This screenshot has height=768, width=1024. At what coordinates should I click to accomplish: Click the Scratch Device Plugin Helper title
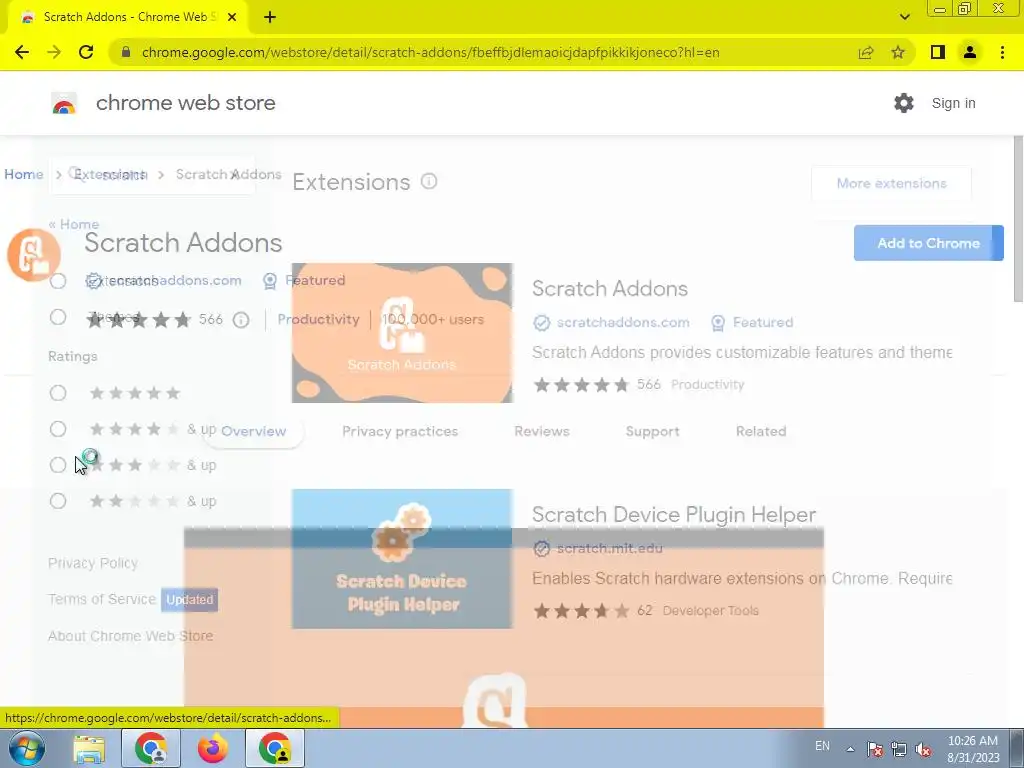click(x=674, y=515)
